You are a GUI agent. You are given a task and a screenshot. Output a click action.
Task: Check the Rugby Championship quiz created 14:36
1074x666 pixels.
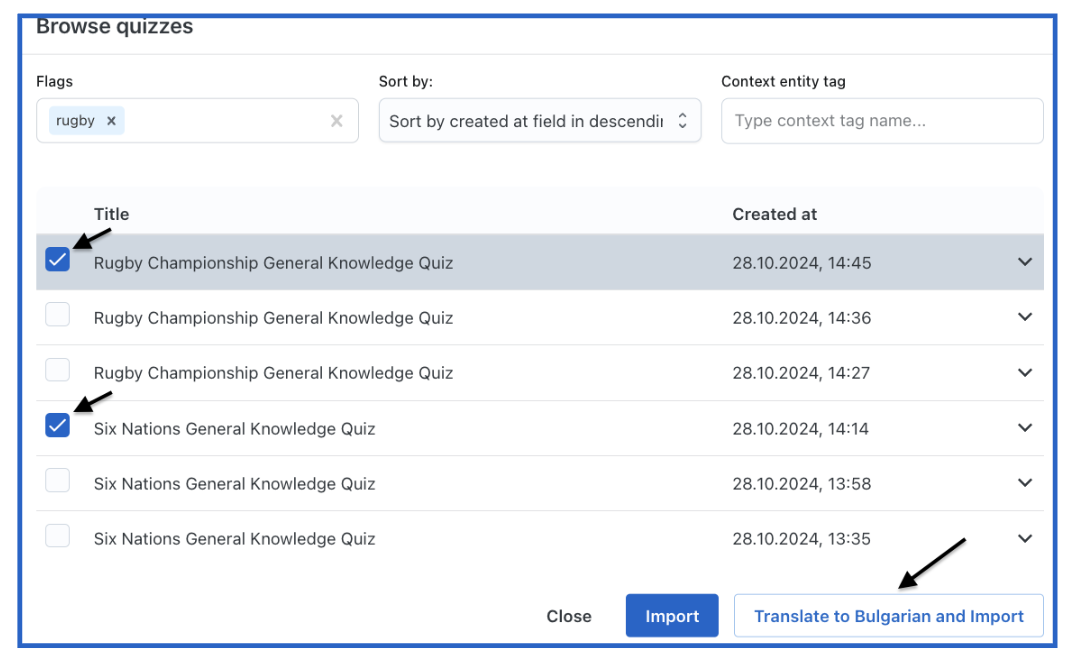(x=58, y=315)
